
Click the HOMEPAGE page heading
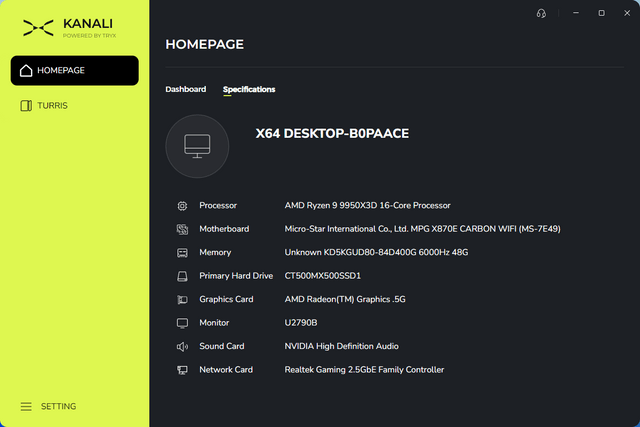204,44
